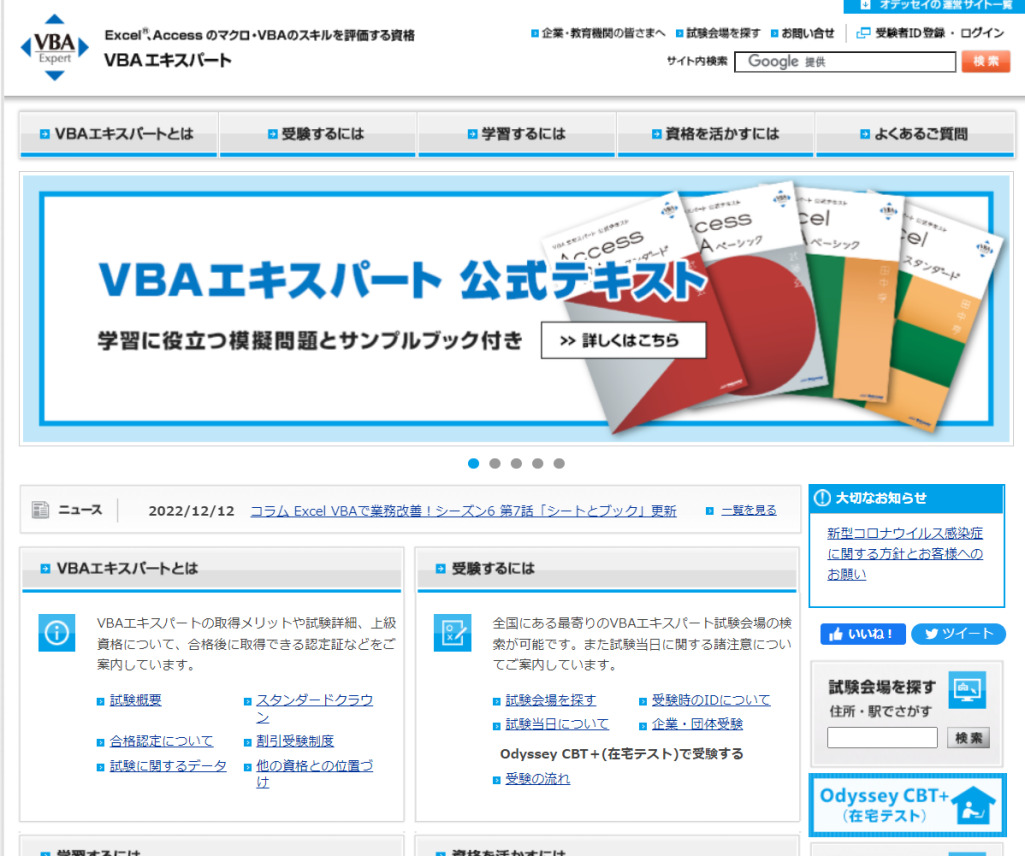Open the blue info icon under VBAエキスパートとは
This screenshot has height=856, width=1025.
tap(57, 632)
